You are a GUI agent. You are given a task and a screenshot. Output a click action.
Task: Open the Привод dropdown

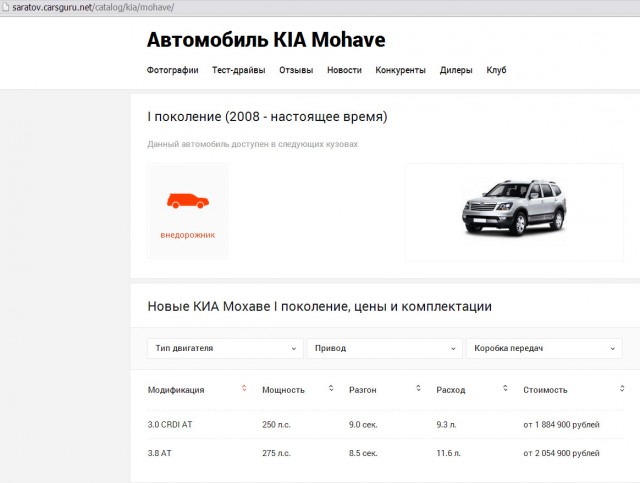(x=384, y=348)
